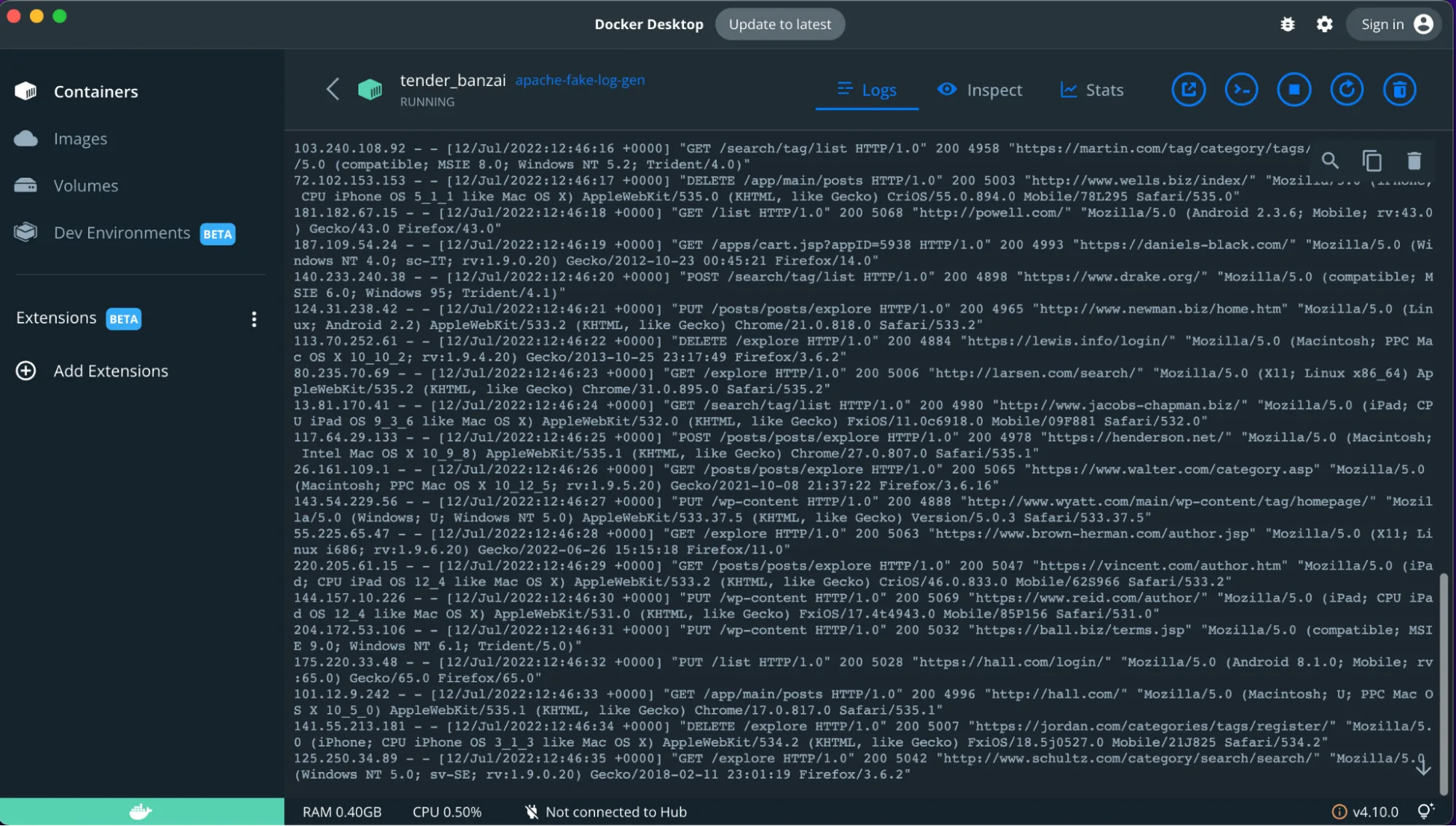
Task: Switch to the Stats tab
Action: 1092,90
